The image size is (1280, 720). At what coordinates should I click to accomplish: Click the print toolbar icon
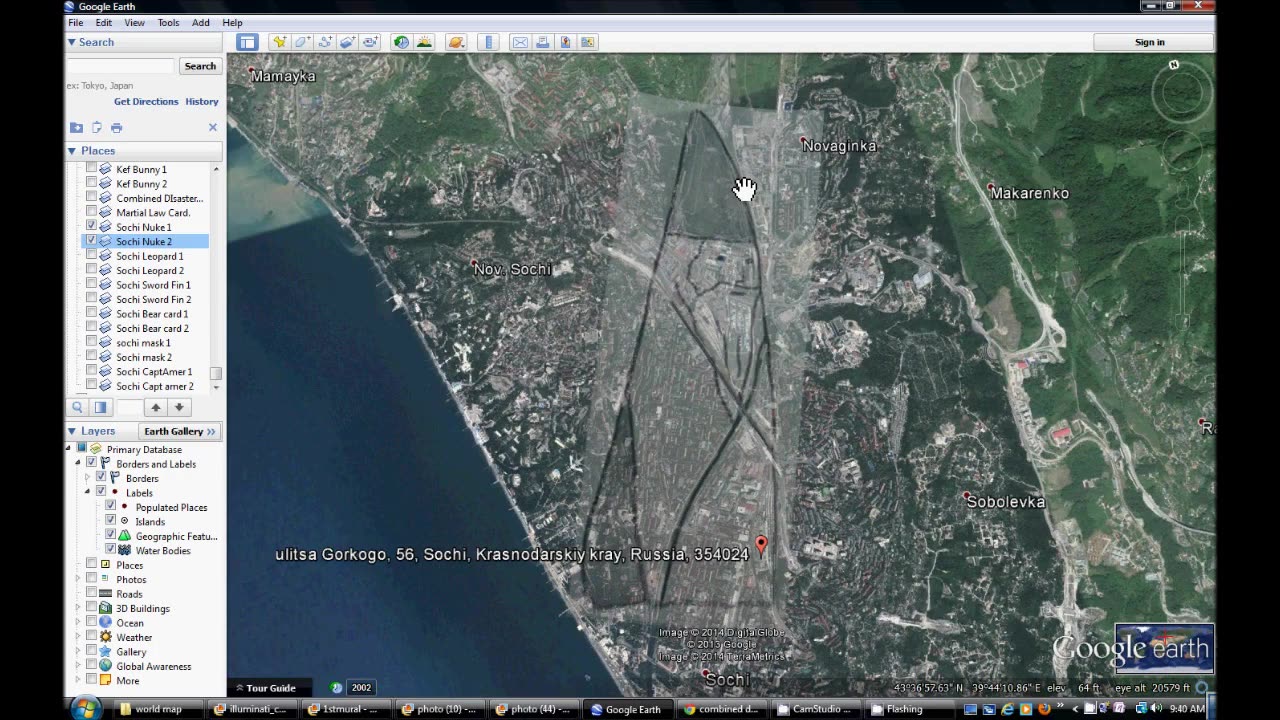tap(542, 42)
